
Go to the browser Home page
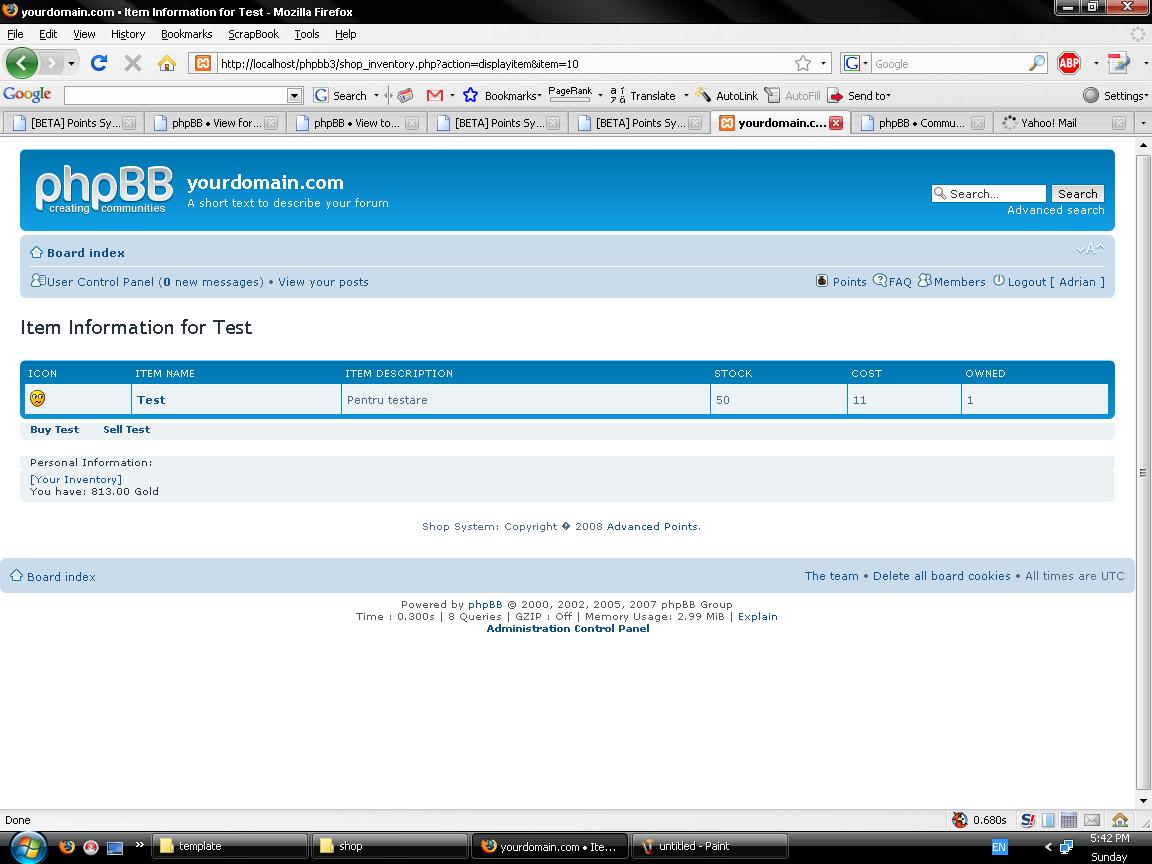click(x=167, y=63)
